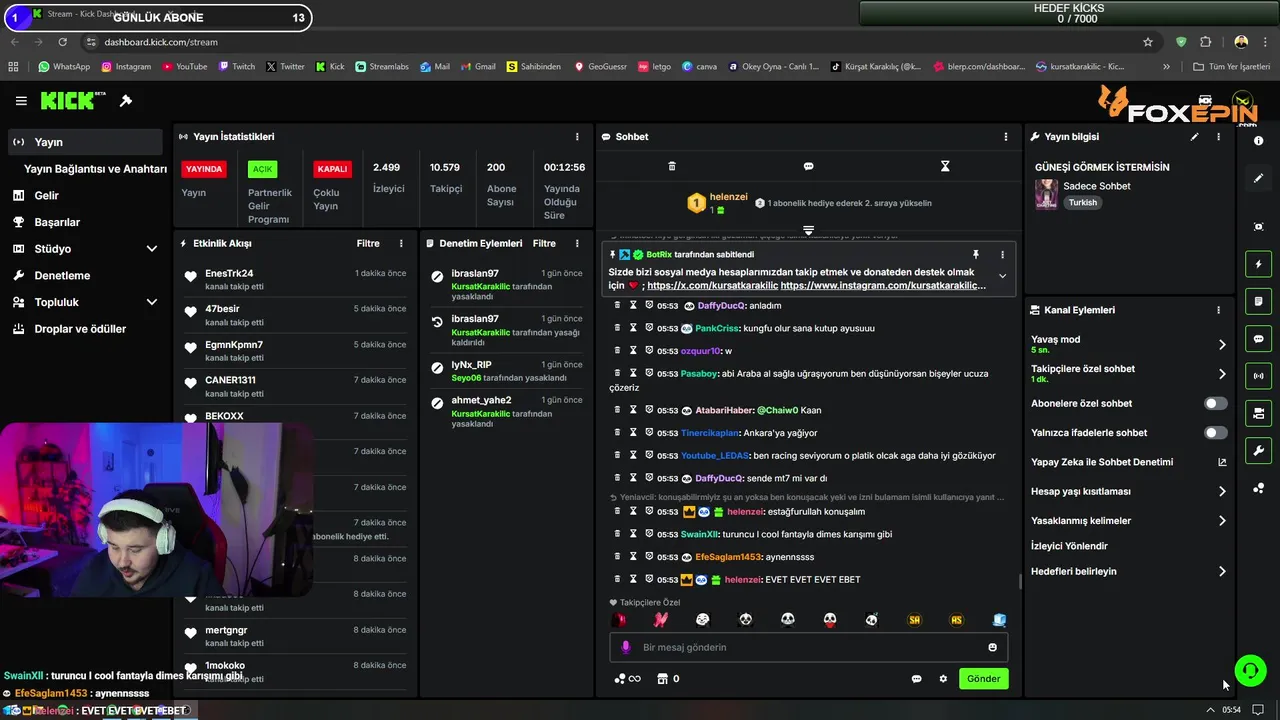Open Takipçilere özel sohbet options arrow
Screen dimensions: 1280x720
tap(1222, 374)
